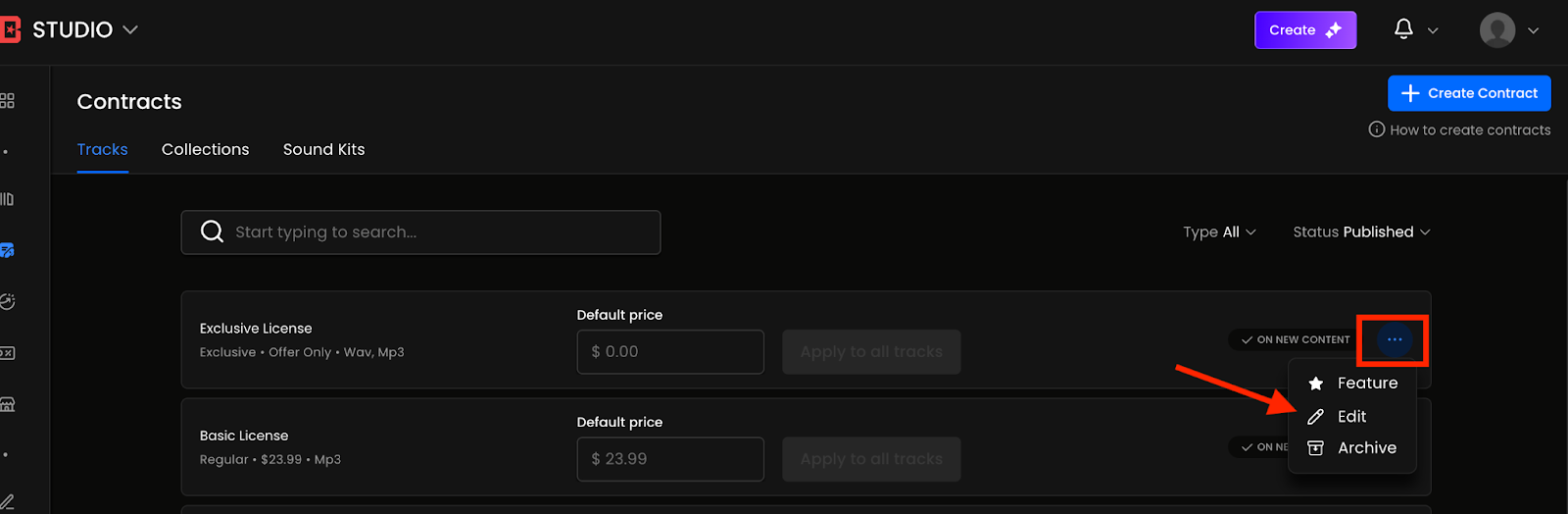Viewport: 1568px width, 514px height.
Task: Open the Sound Kits tab
Action: [x=323, y=149]
